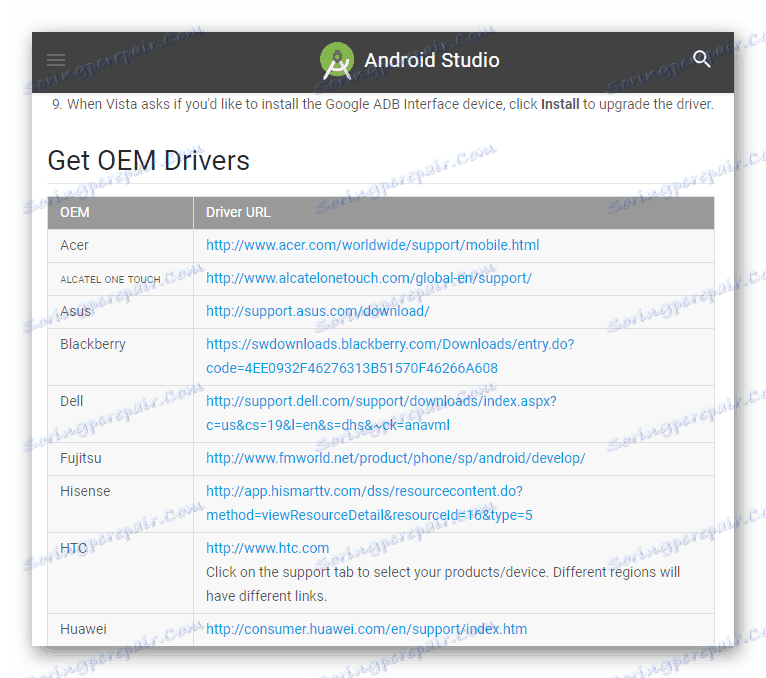Open the Dell support downloads link
The image size is (766, 678).
click(x=381, y=413)
